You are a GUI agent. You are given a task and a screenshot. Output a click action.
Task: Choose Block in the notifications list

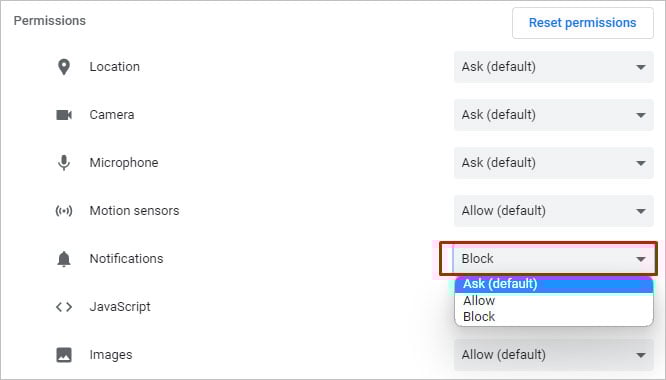[x=553, y=317]
